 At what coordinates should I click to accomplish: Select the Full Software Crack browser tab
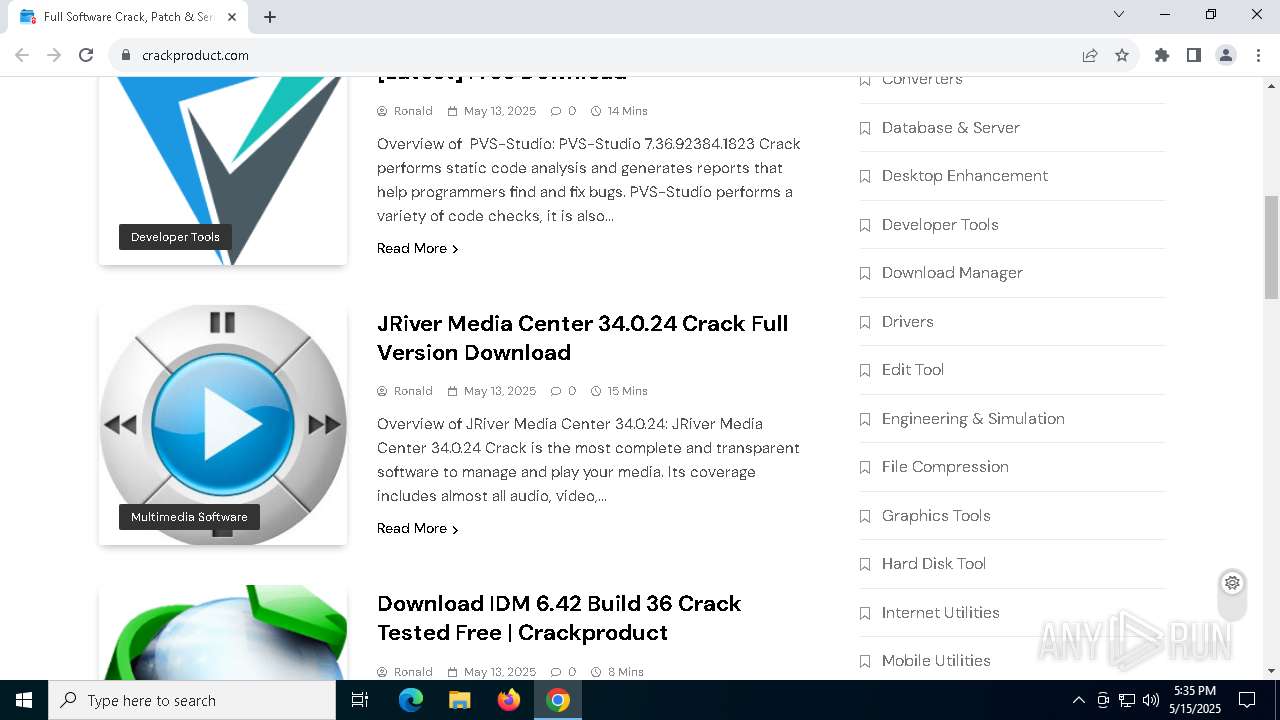click(128, 17)
